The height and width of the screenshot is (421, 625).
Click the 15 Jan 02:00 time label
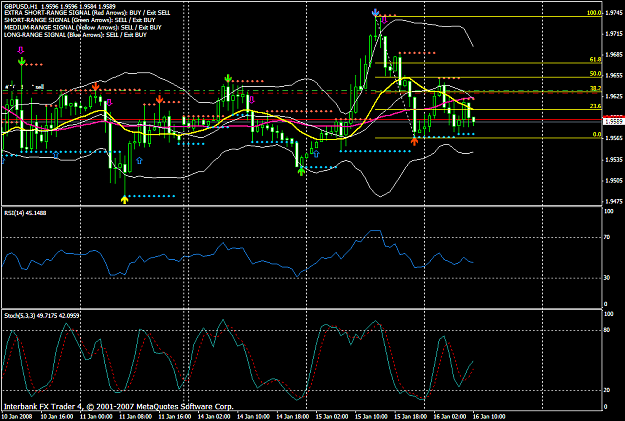[x=332, y=417]
